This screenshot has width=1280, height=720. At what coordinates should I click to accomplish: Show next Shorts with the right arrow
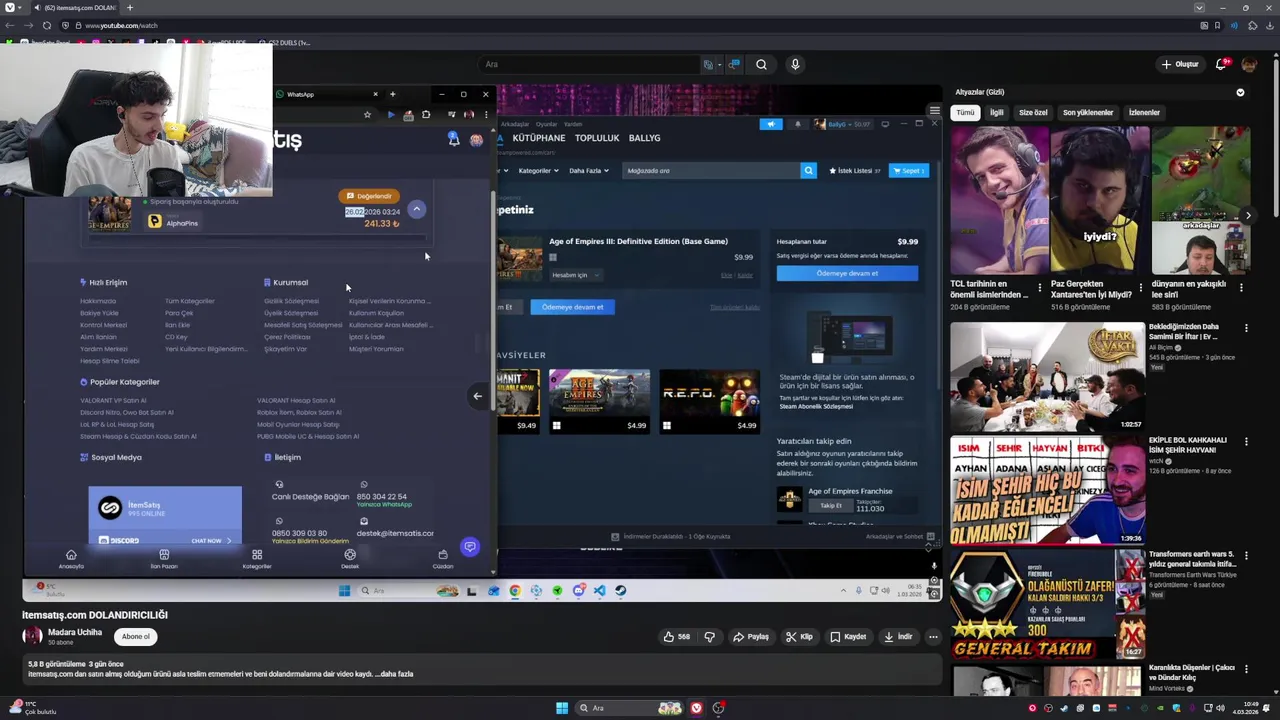point(1248,215)
